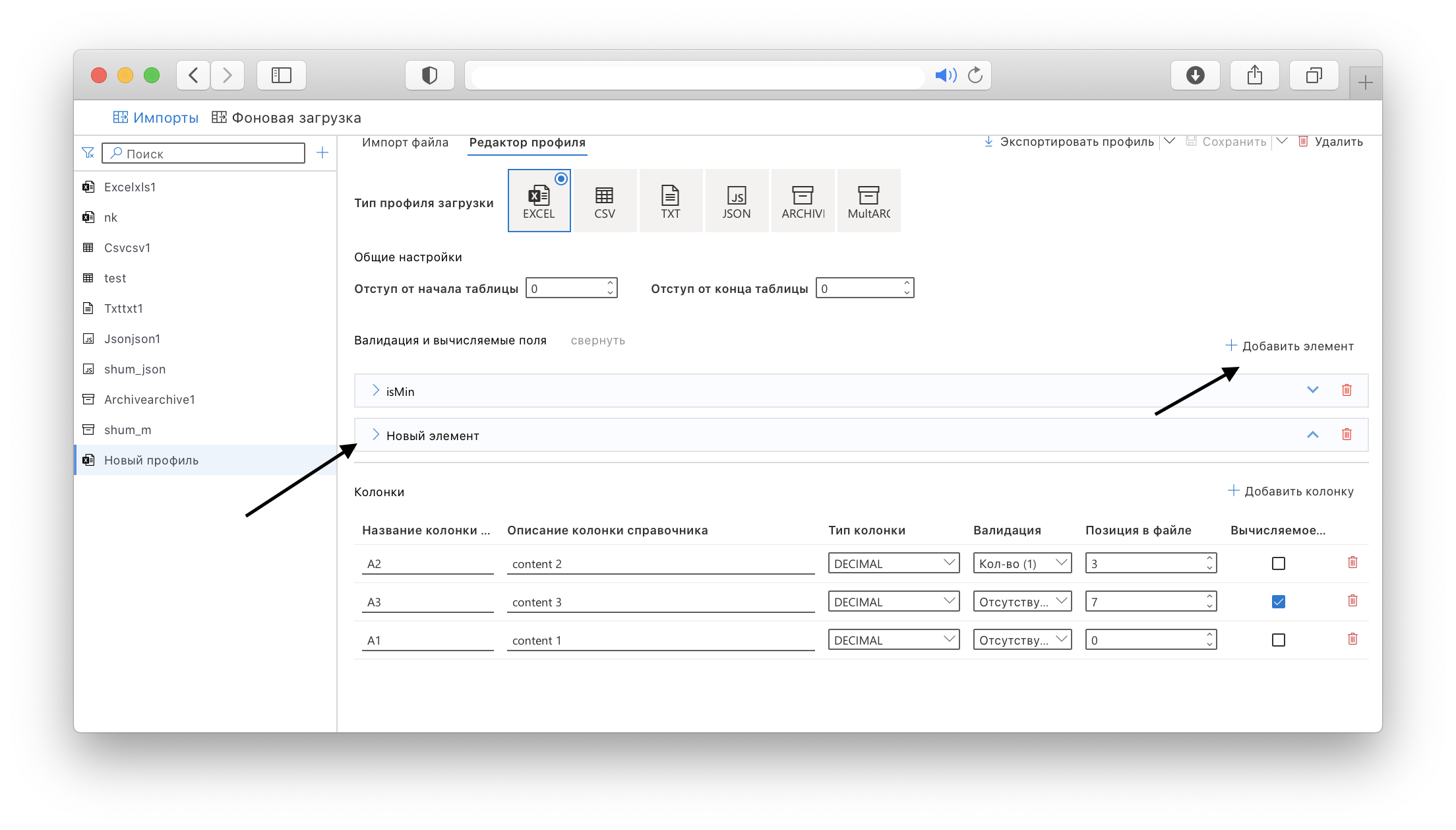This screenshot has width=1456, height=830.
Task: Open validation dropdown for row A3
Action: [1022, 602]
